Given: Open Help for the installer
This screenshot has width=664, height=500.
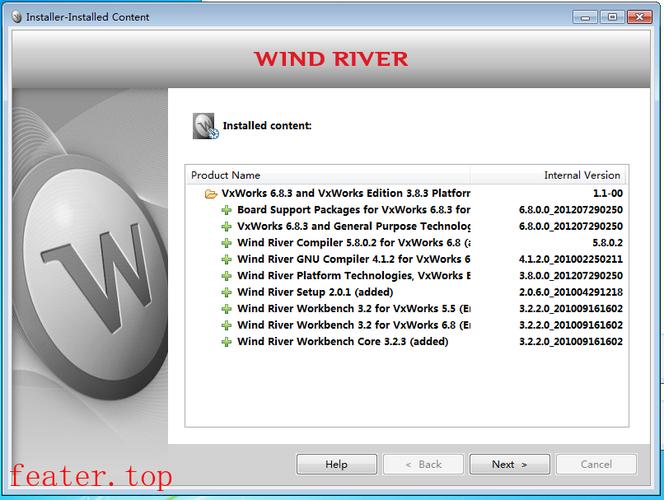Looking at the screenshot, I should pos(337,464).
